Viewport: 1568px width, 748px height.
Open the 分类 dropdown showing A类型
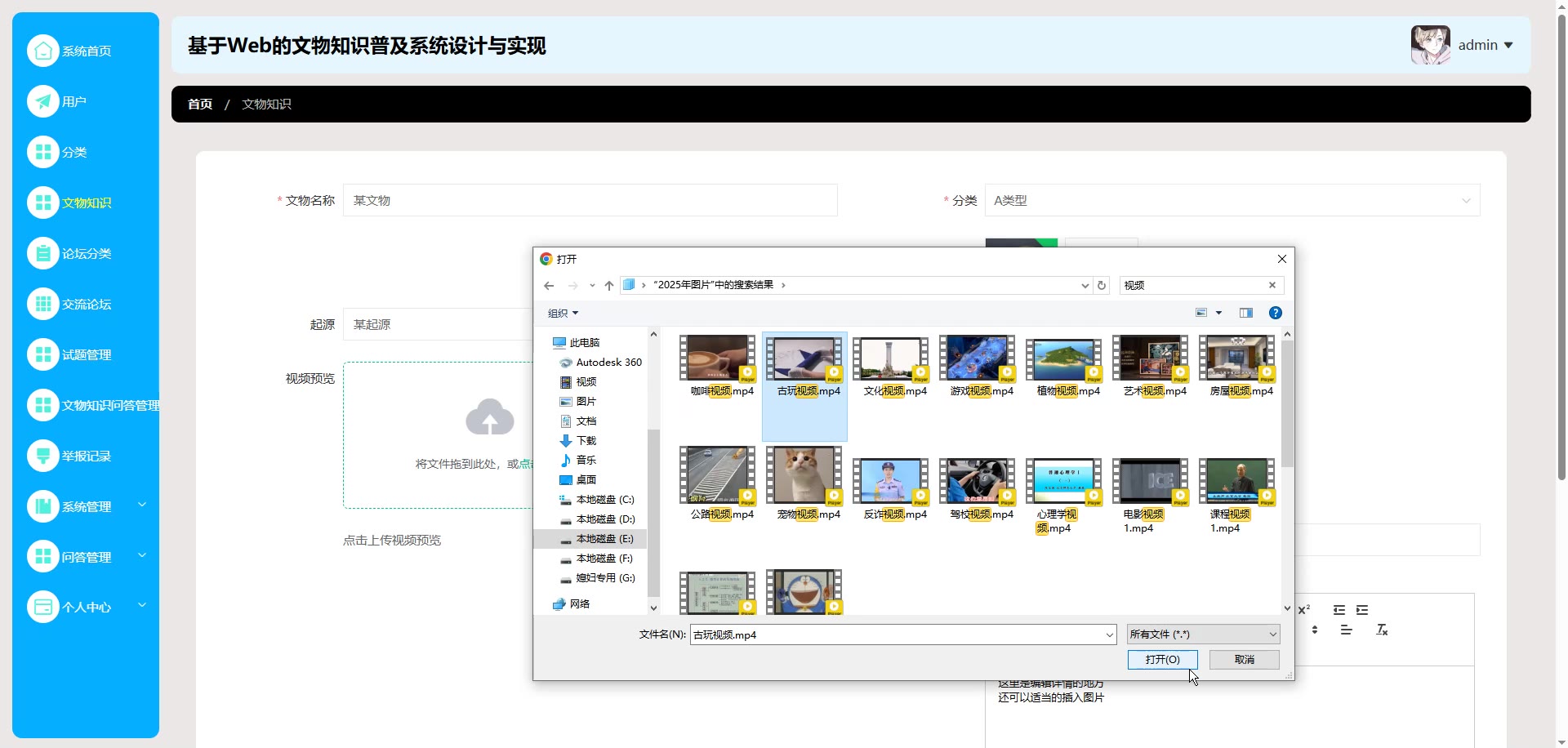(x=1232, y=201)
